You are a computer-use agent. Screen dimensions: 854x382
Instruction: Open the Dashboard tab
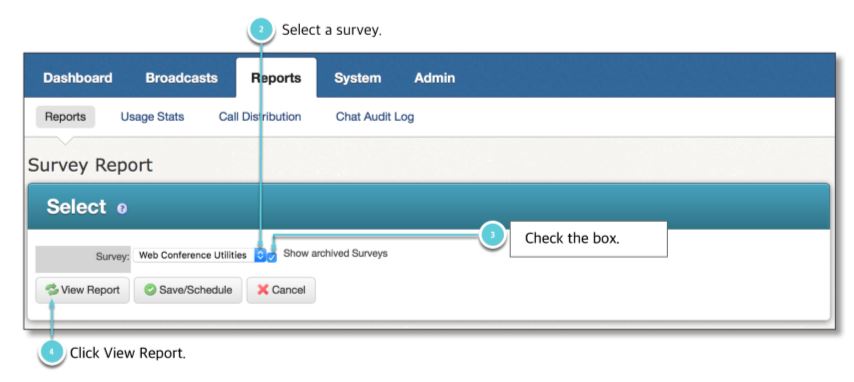[x=77, y=78]
